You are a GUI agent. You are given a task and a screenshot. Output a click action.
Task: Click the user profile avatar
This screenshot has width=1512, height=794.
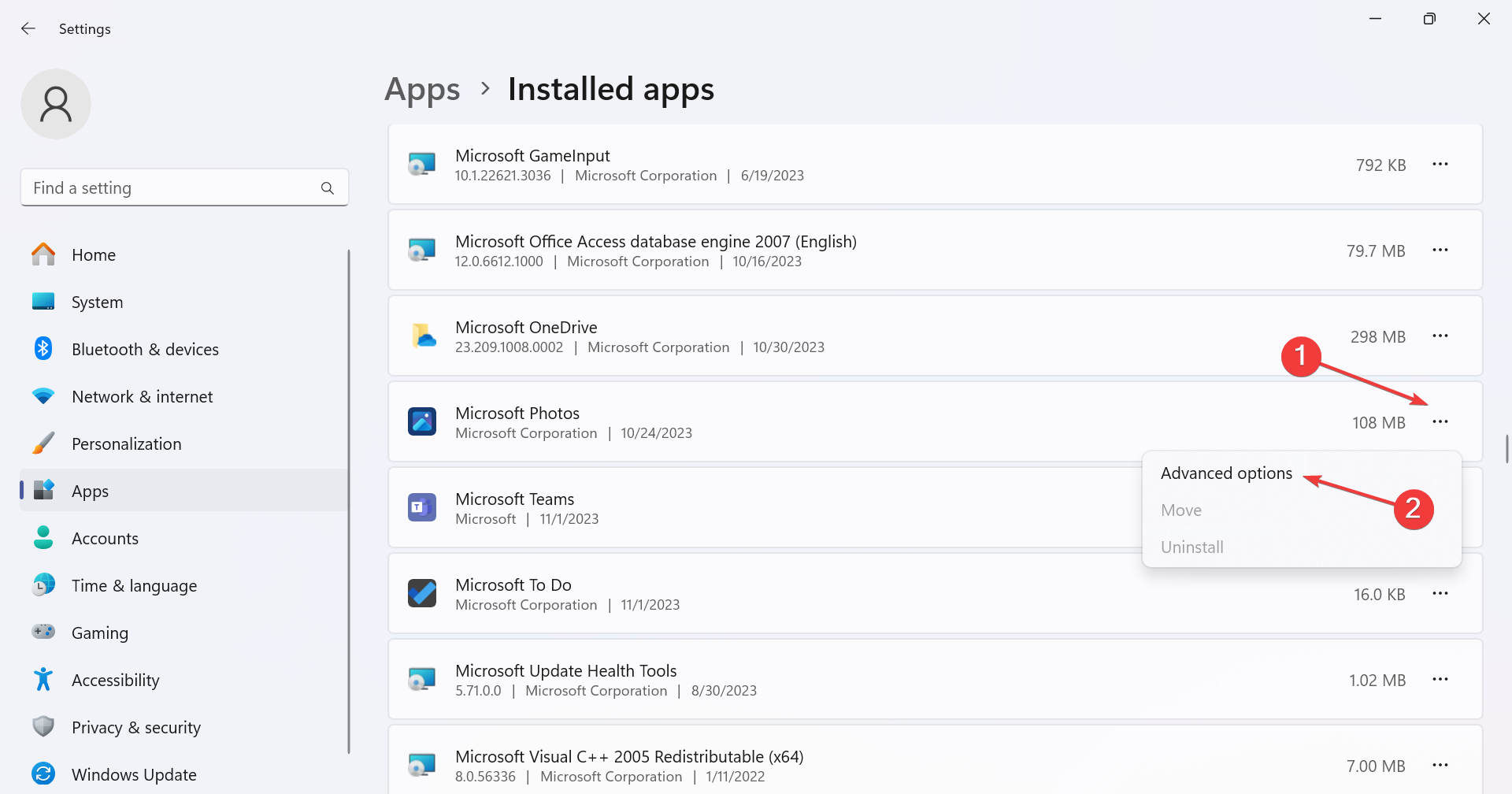click(56, 104)
